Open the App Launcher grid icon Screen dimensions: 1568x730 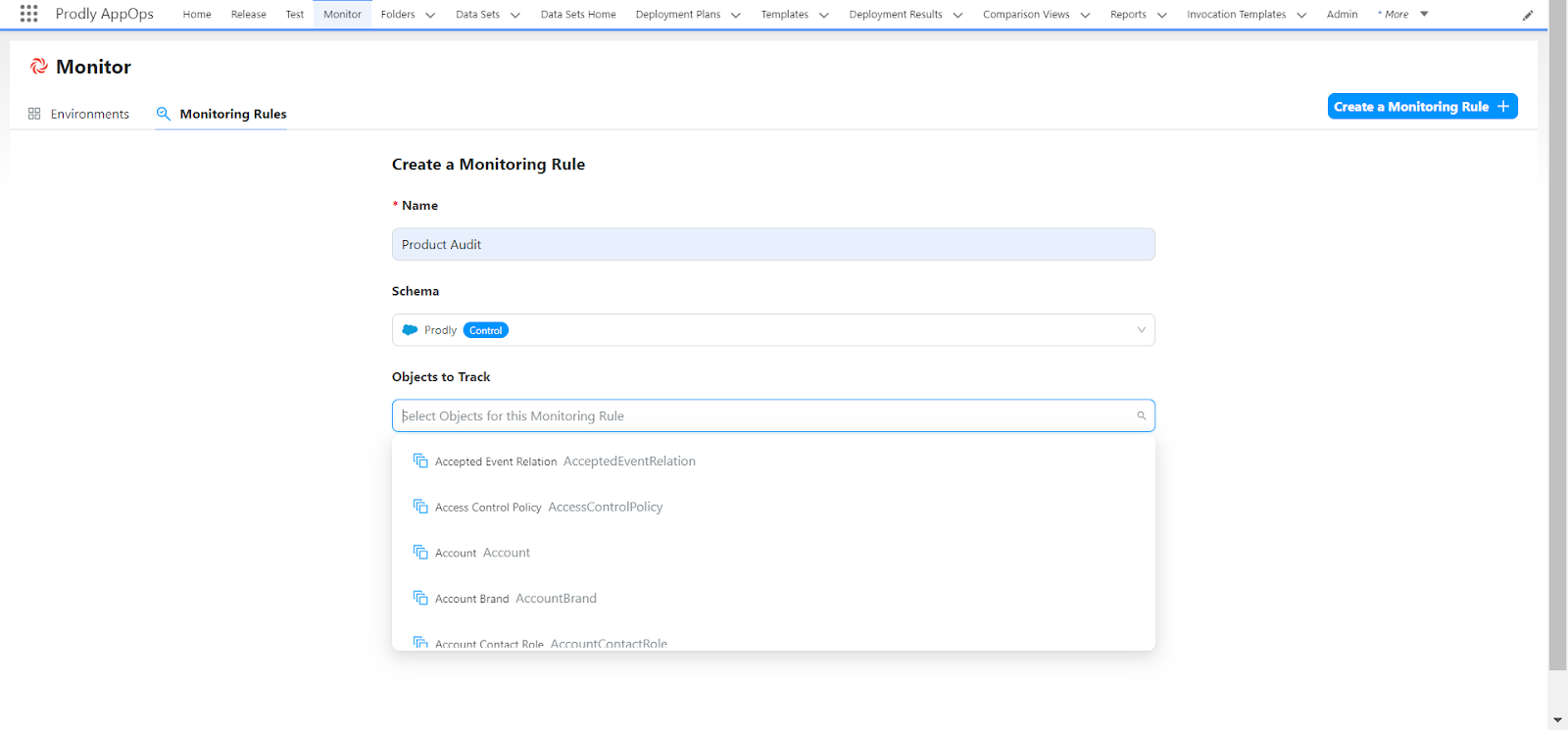(28, 14)
